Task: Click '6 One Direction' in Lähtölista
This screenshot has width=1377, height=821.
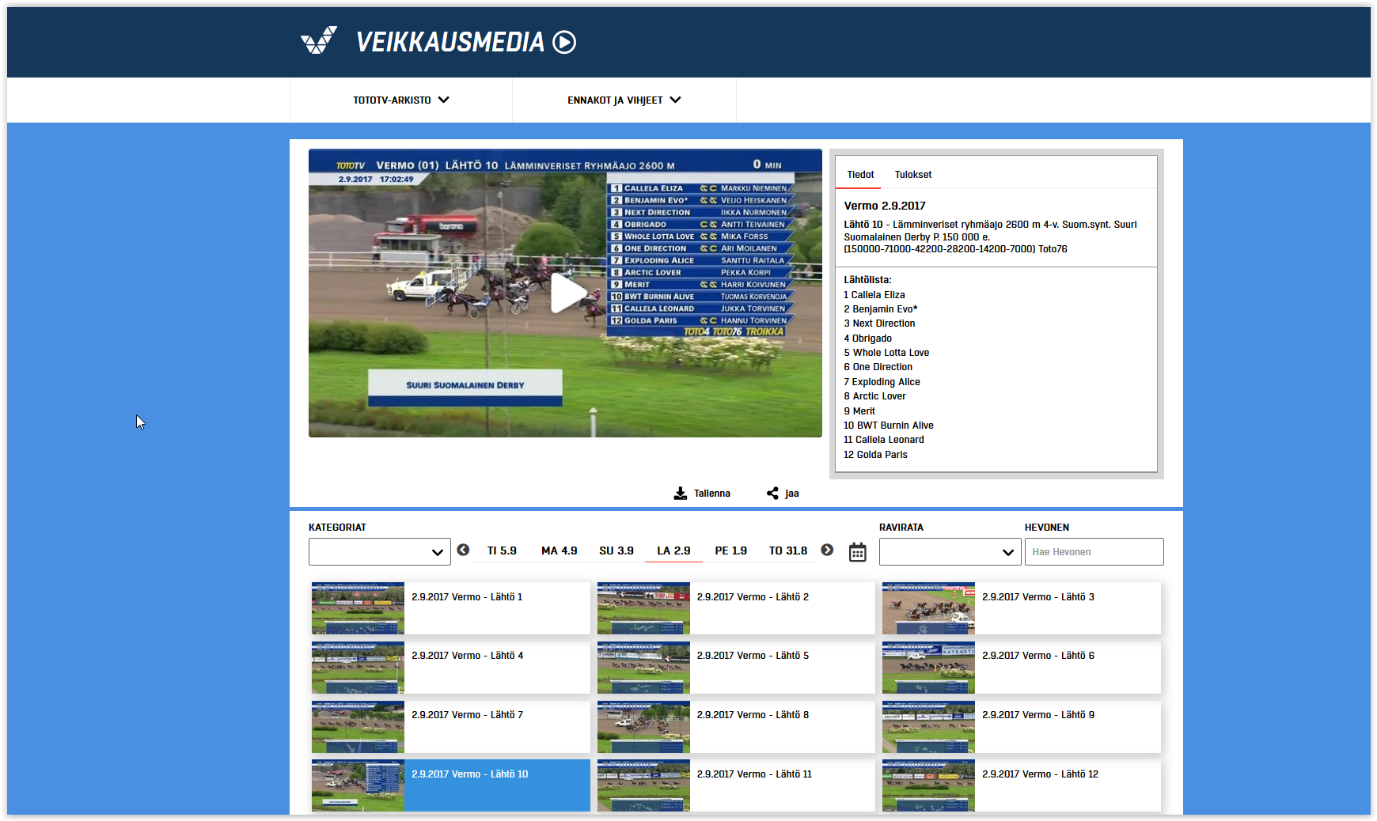Action: [x=878, y=367]
